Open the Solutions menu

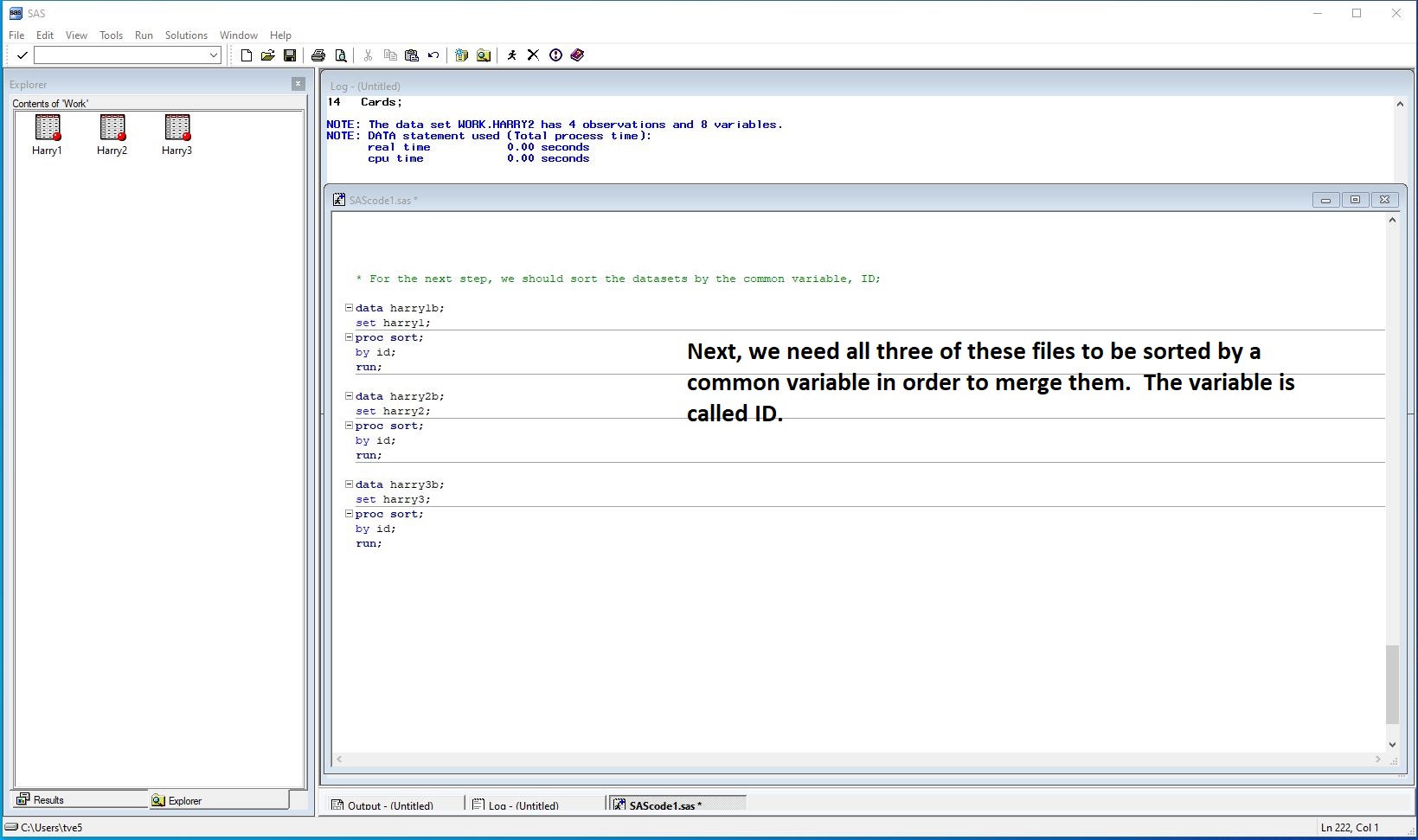coord(186,35)
